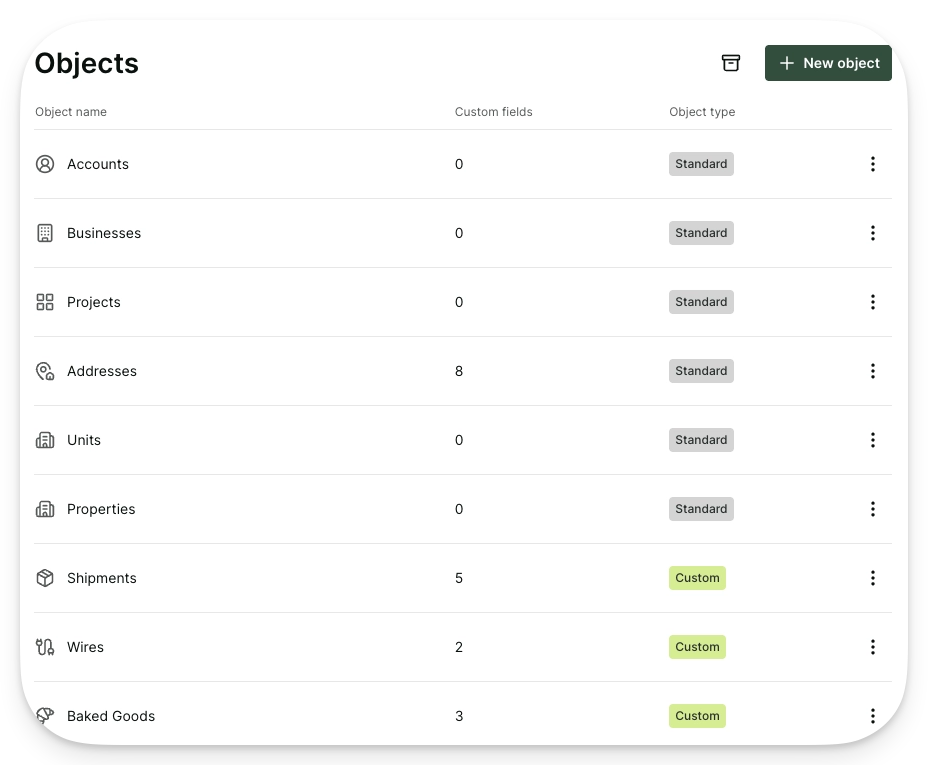
Task: Click custom fields count 8 for Addresses
Action: coord(459,371)
